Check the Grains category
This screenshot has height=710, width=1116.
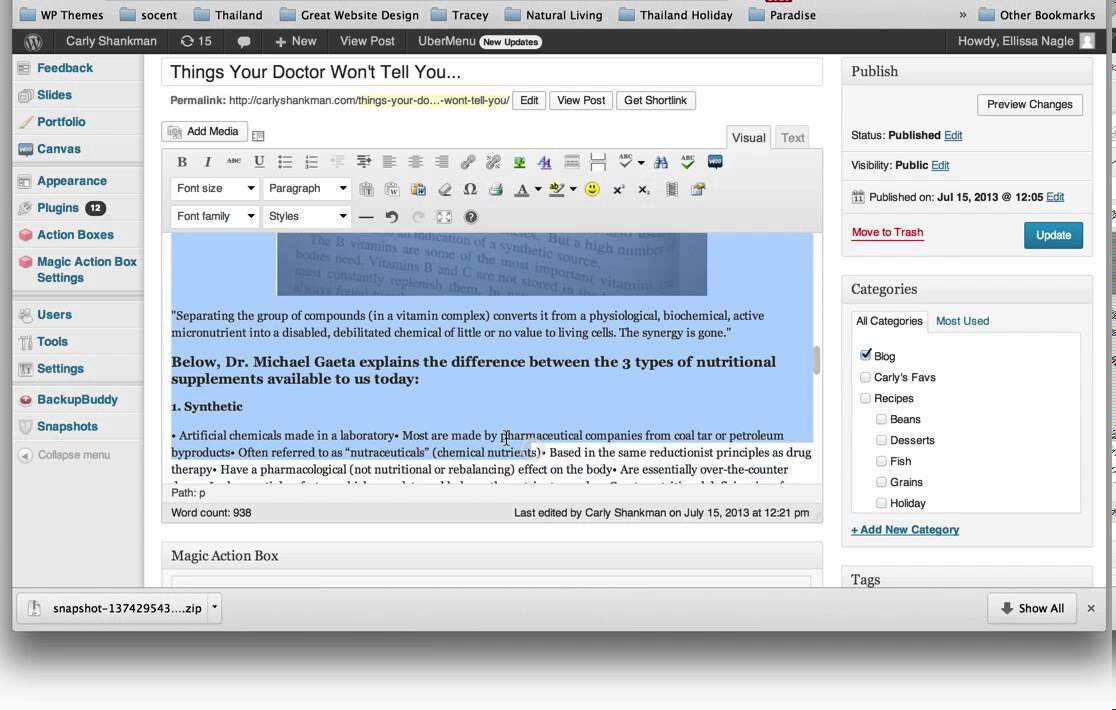pyautogui.click(x=881, y=482)
